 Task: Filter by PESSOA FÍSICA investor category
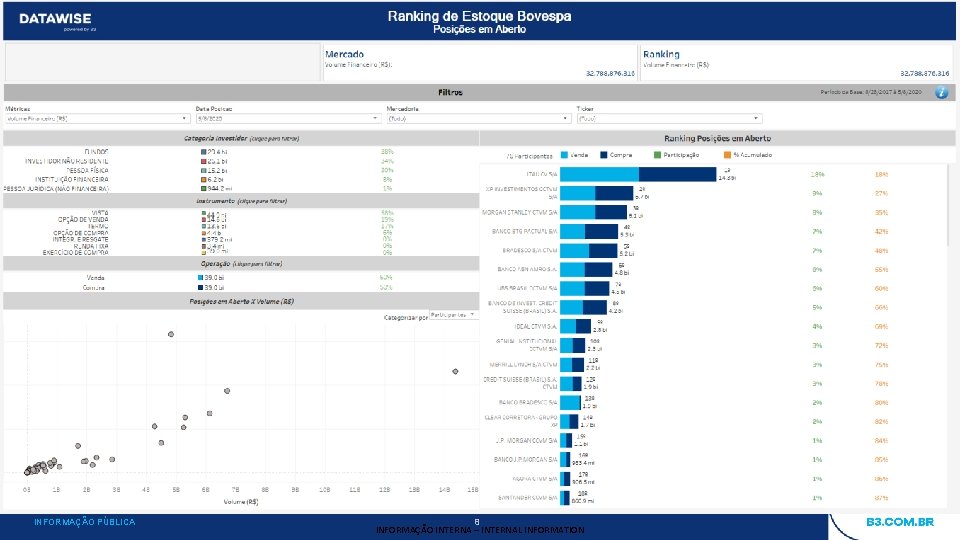pos(88,170)
